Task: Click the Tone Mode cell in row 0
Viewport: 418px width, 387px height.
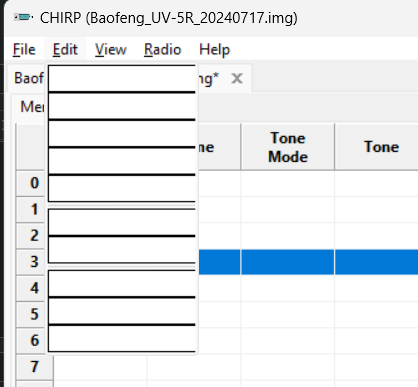Action: [288, 183]
